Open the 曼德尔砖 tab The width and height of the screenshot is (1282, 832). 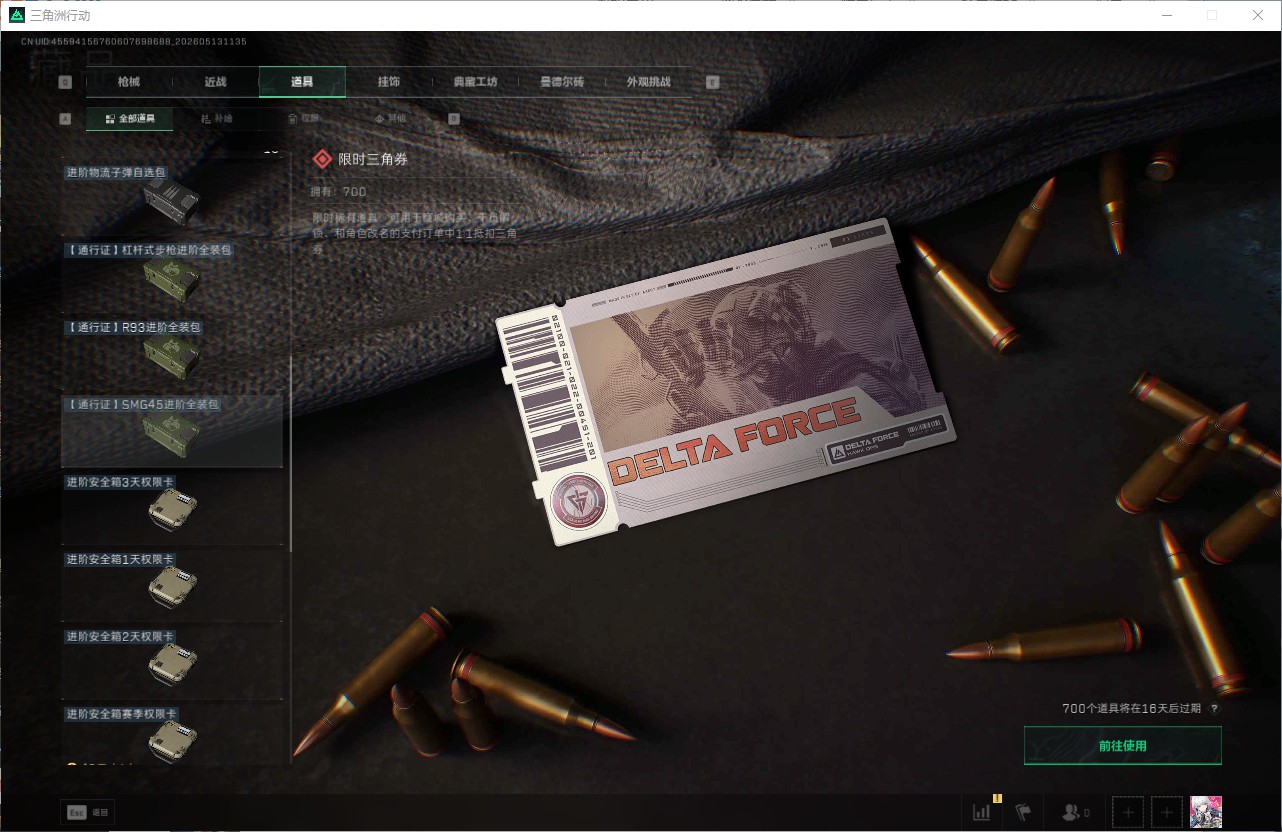(x=562, y=82)
